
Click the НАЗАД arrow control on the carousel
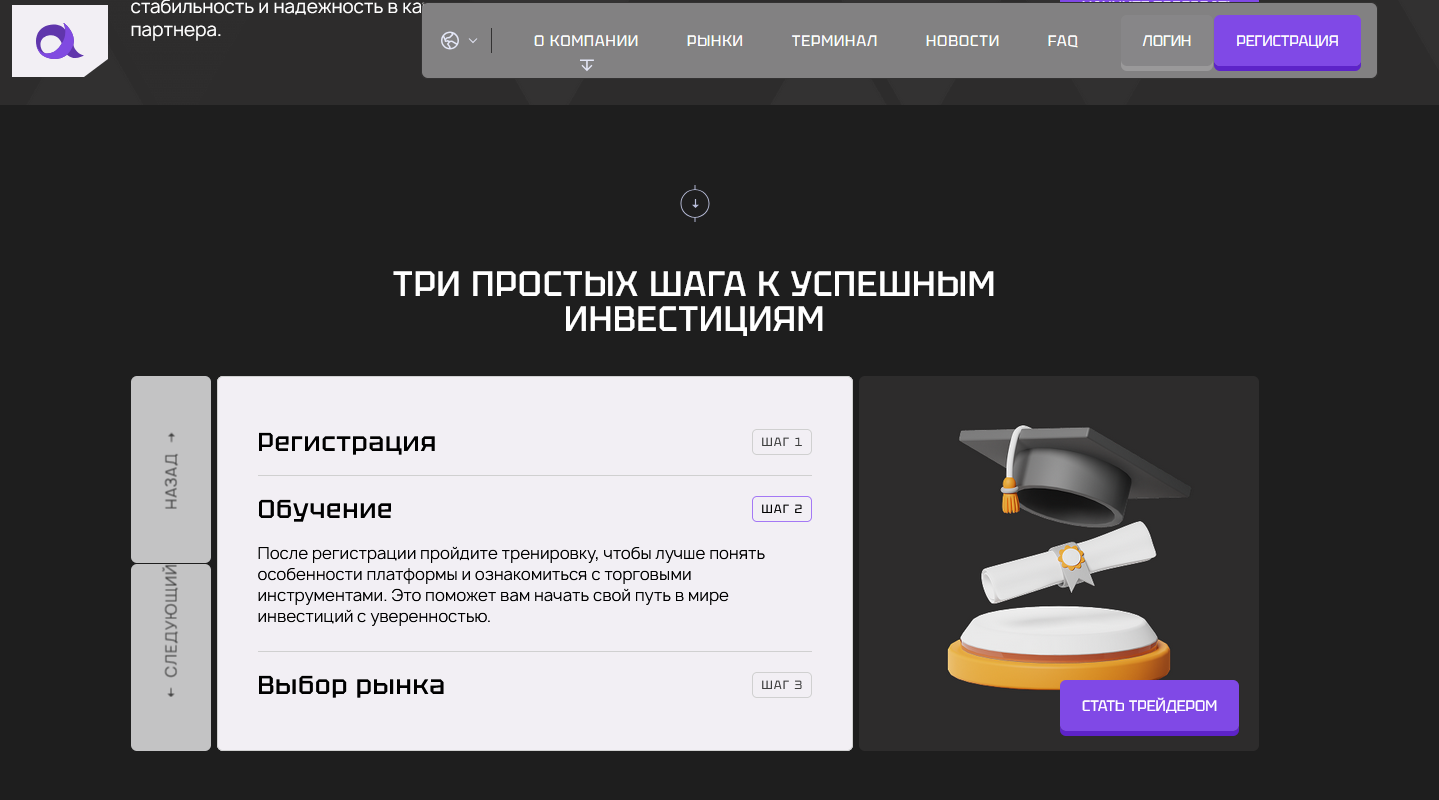point(170,468)
